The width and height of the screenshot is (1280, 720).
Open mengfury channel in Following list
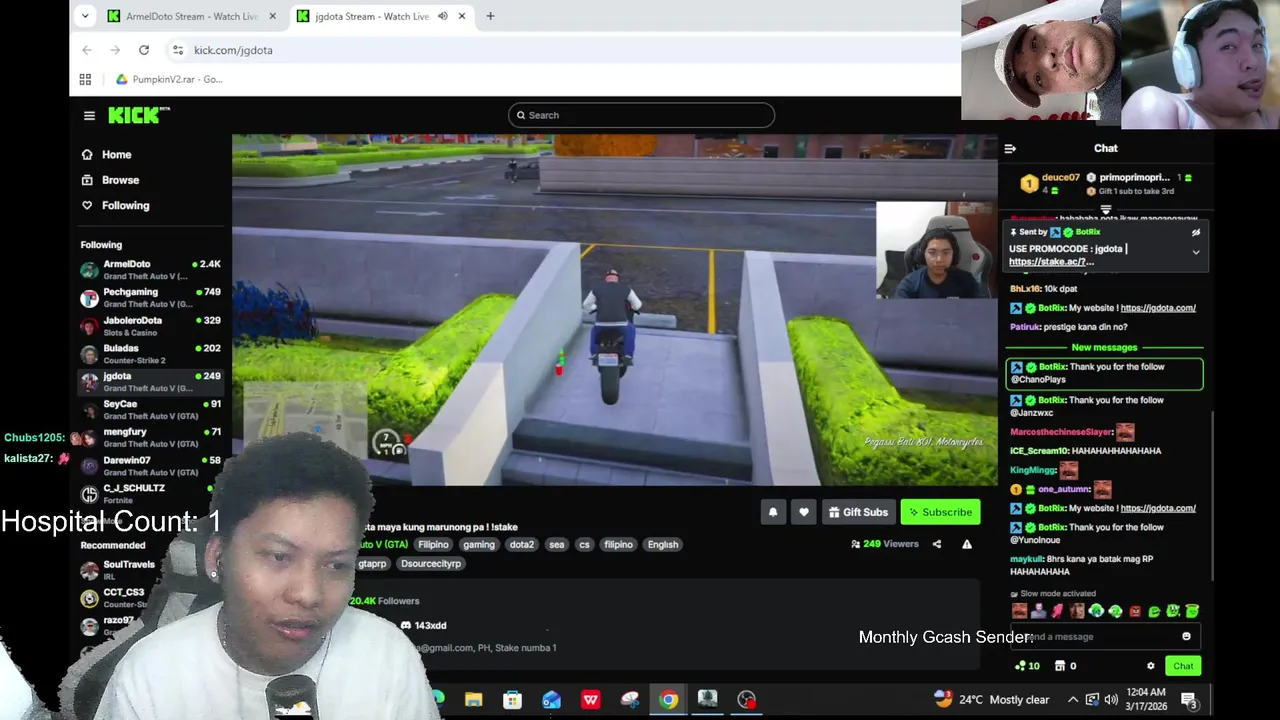(x=150, y=438)
